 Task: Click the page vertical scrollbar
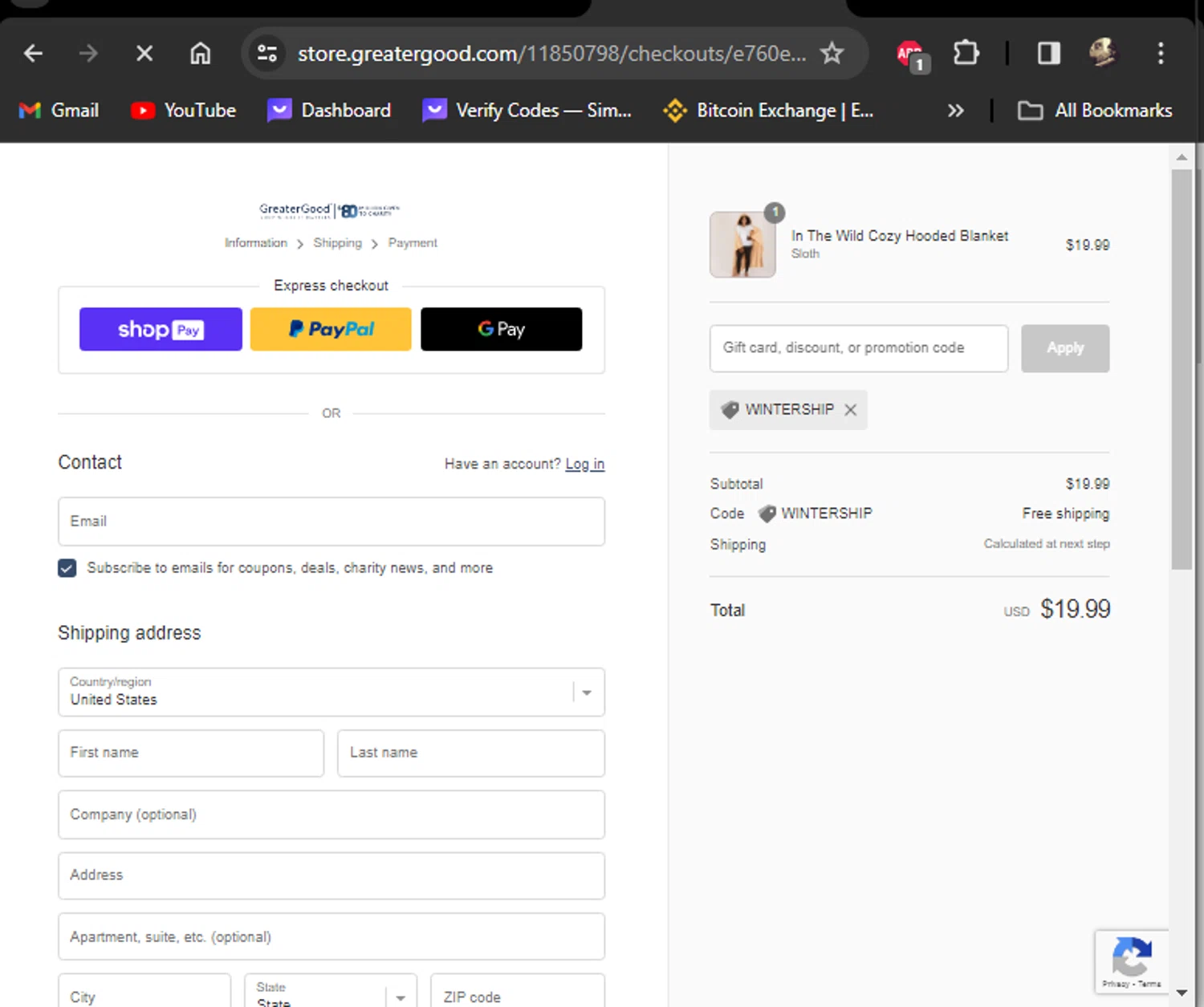pos(1182,369)
